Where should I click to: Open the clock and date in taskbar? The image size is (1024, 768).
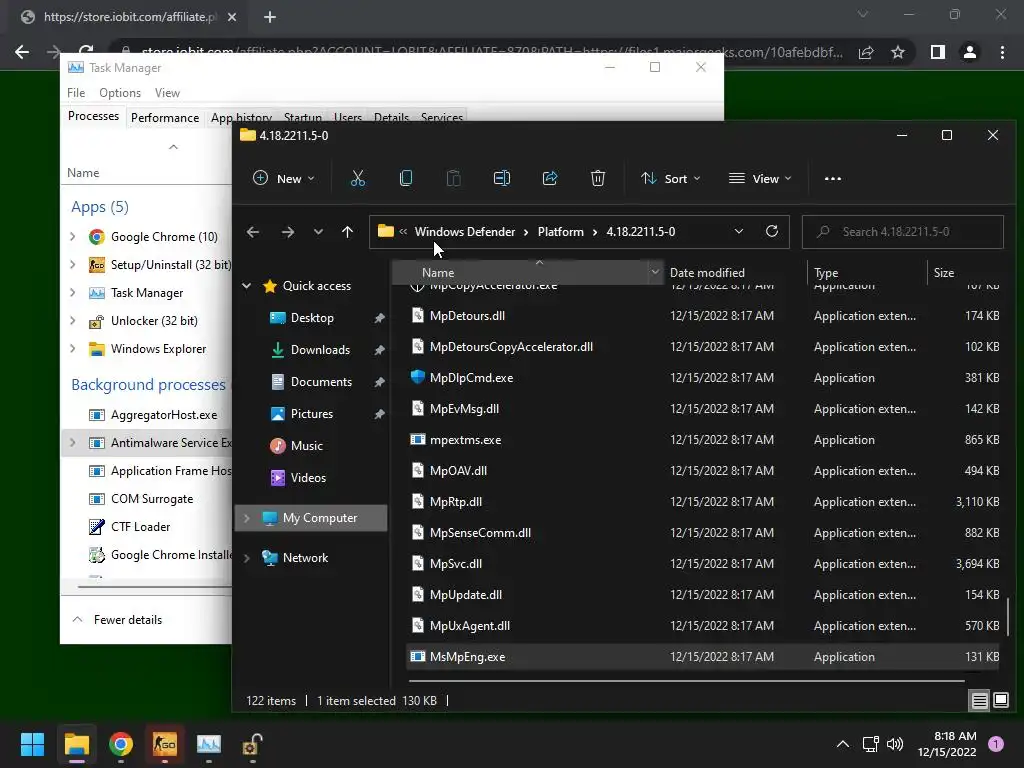pos(947,744)
